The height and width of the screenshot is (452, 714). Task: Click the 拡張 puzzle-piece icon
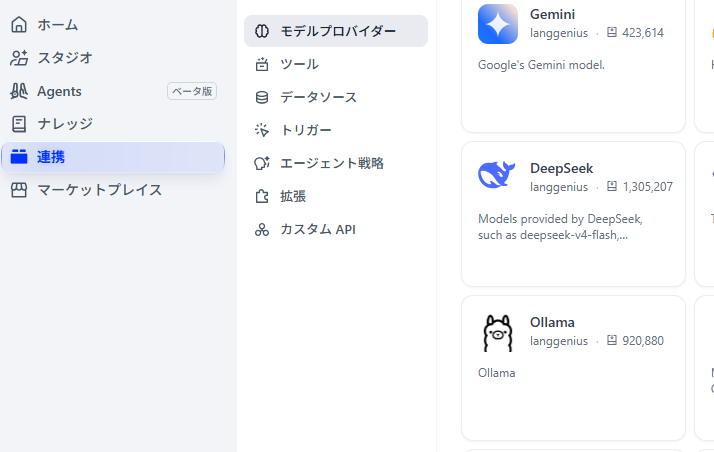click(262, 196)
